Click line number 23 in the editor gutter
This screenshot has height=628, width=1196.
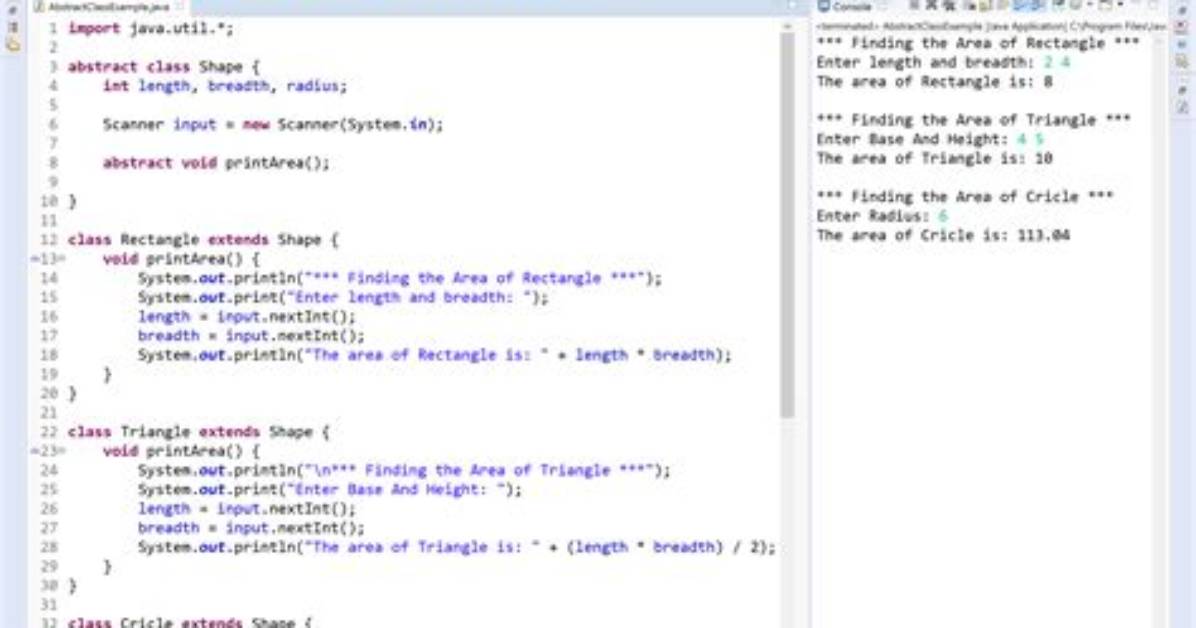pos(48,452)
